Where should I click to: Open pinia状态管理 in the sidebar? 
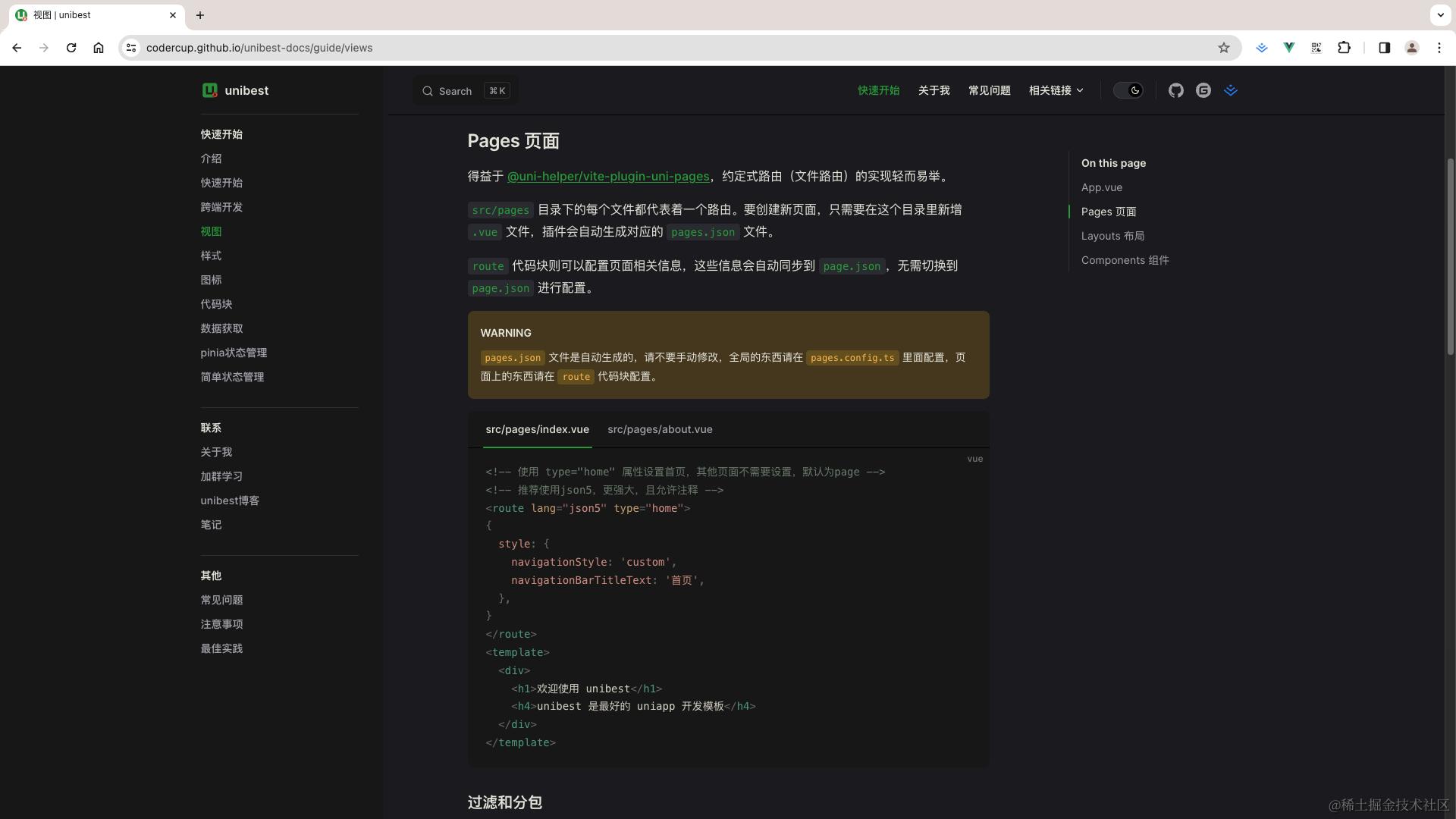234,353
